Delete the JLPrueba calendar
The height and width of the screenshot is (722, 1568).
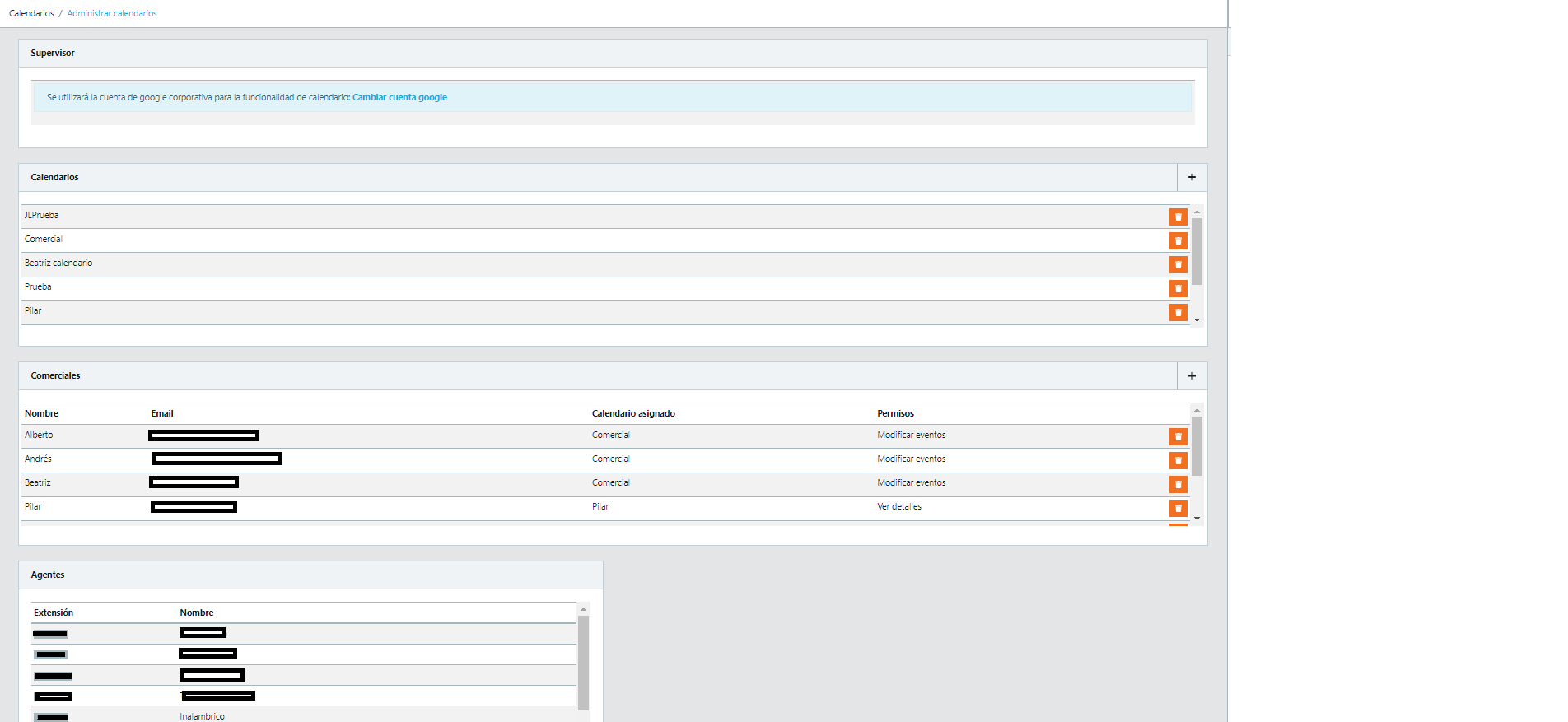coord(1178,217)
